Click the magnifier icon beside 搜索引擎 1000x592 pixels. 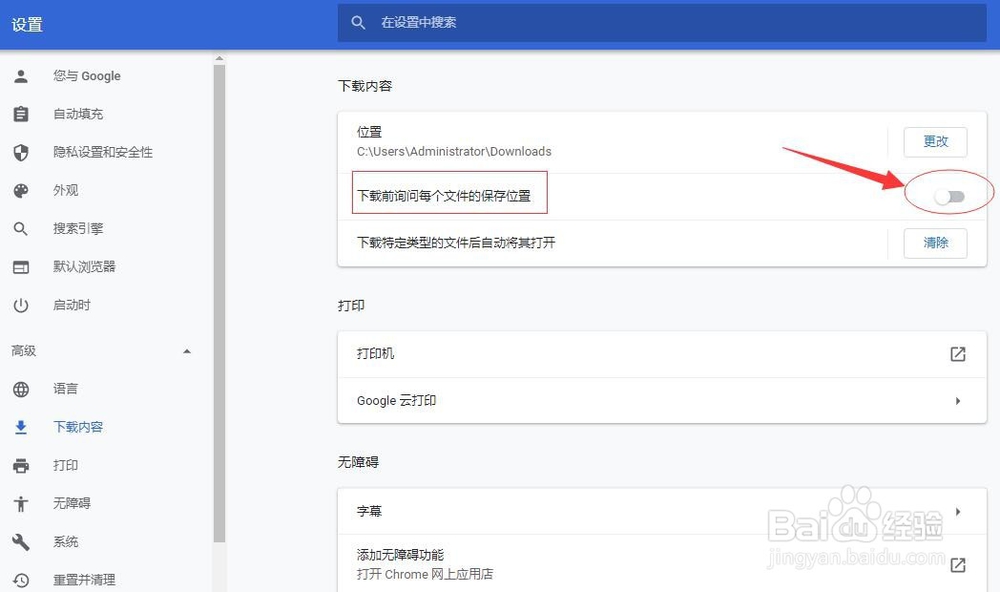tap(21, 228)
